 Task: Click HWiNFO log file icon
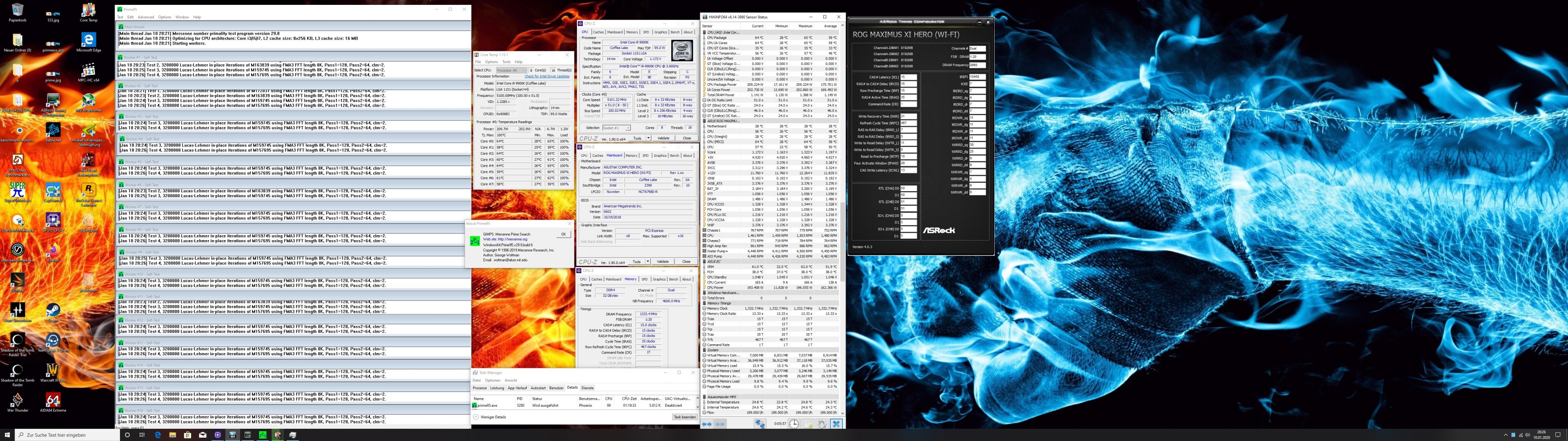point(808,424)
